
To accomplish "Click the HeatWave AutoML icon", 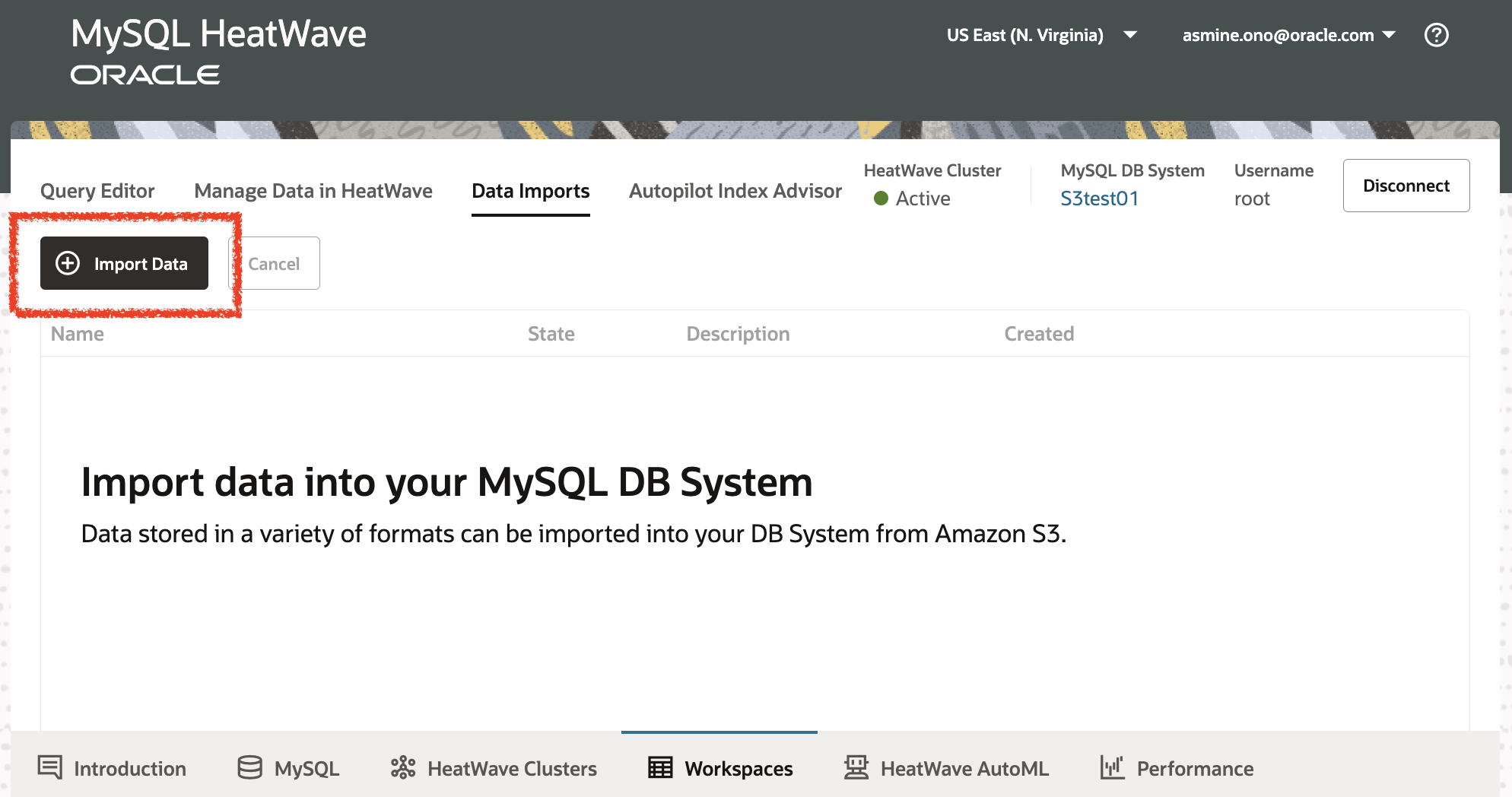I will tap(856, 767).
